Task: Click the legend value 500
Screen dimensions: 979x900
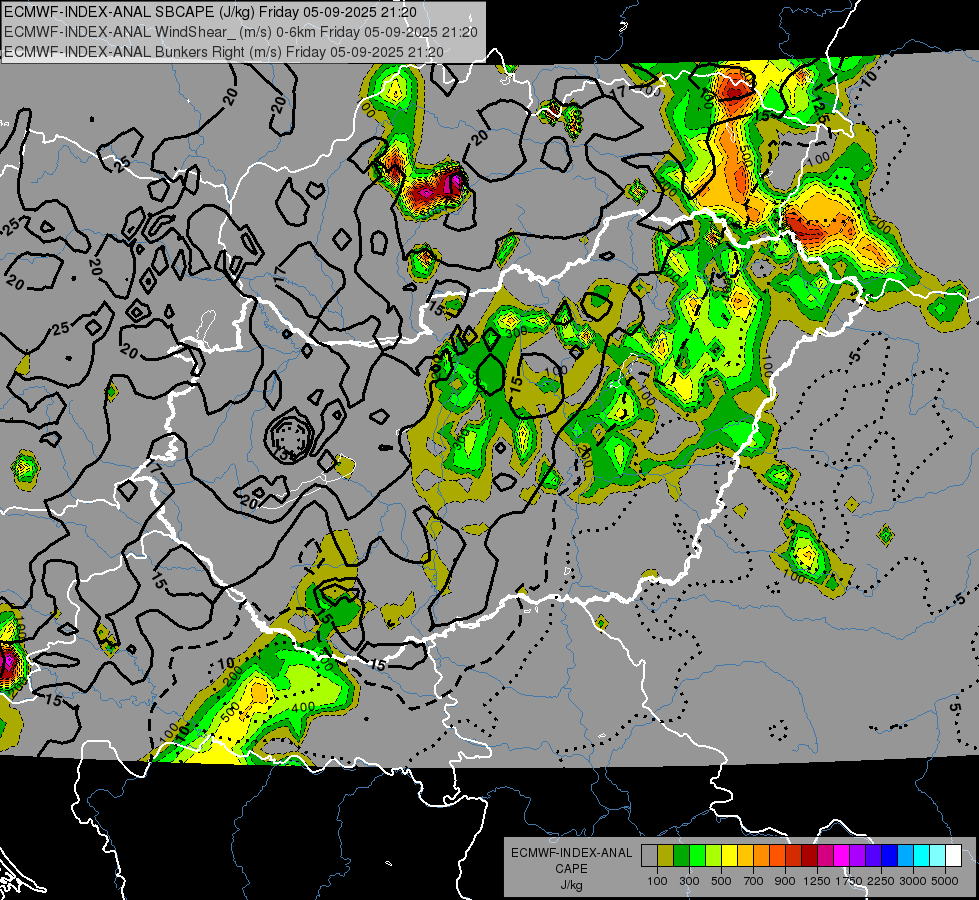Action: [x=721, y=881]
